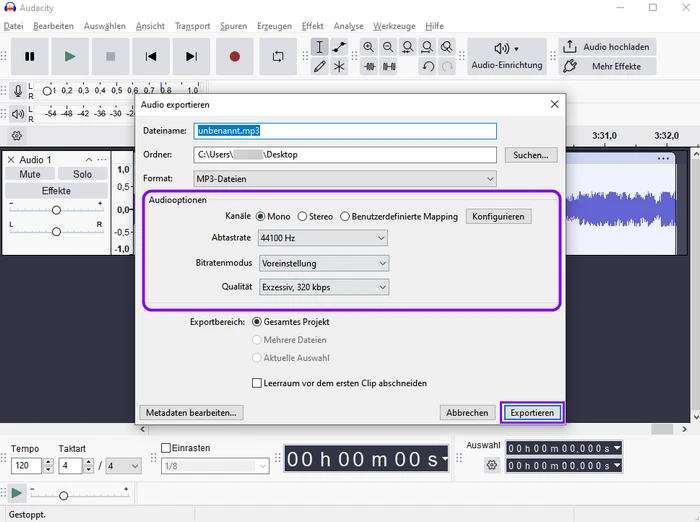This screenshot has width=700, height=522.
Task: Open the Datei menu
Action: pyautogui.click(x=13, y=26)
